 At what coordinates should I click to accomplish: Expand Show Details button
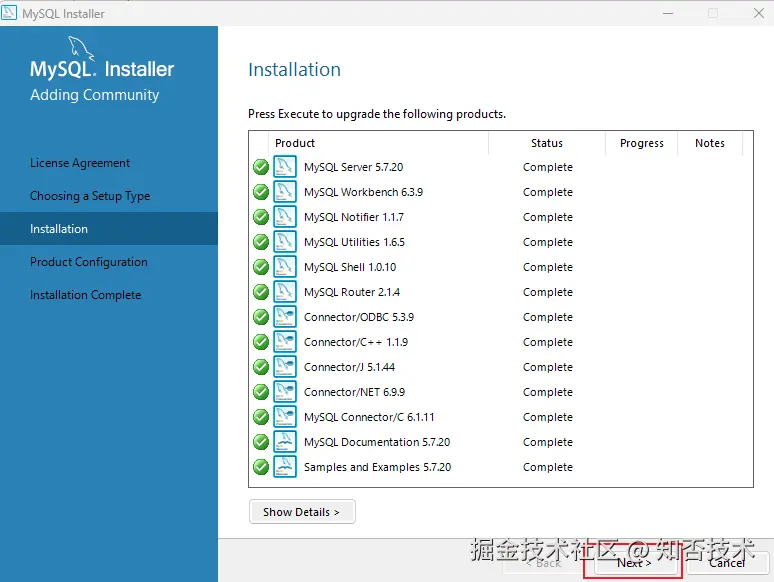tap(302, 512)
